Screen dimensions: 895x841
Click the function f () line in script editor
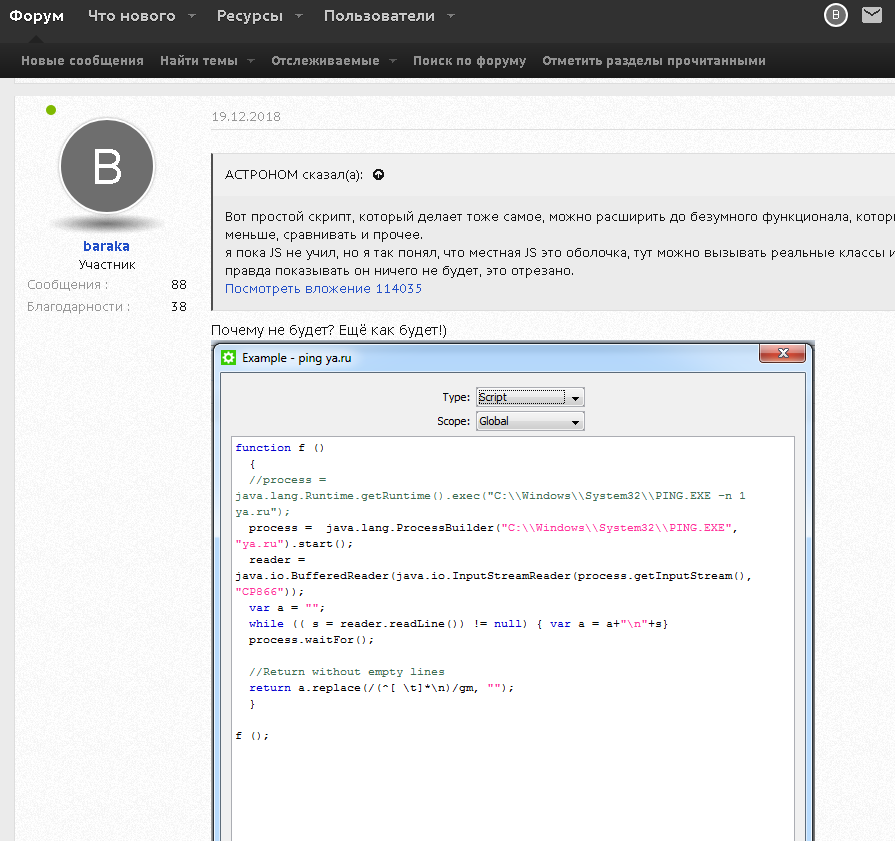(280, 448)
